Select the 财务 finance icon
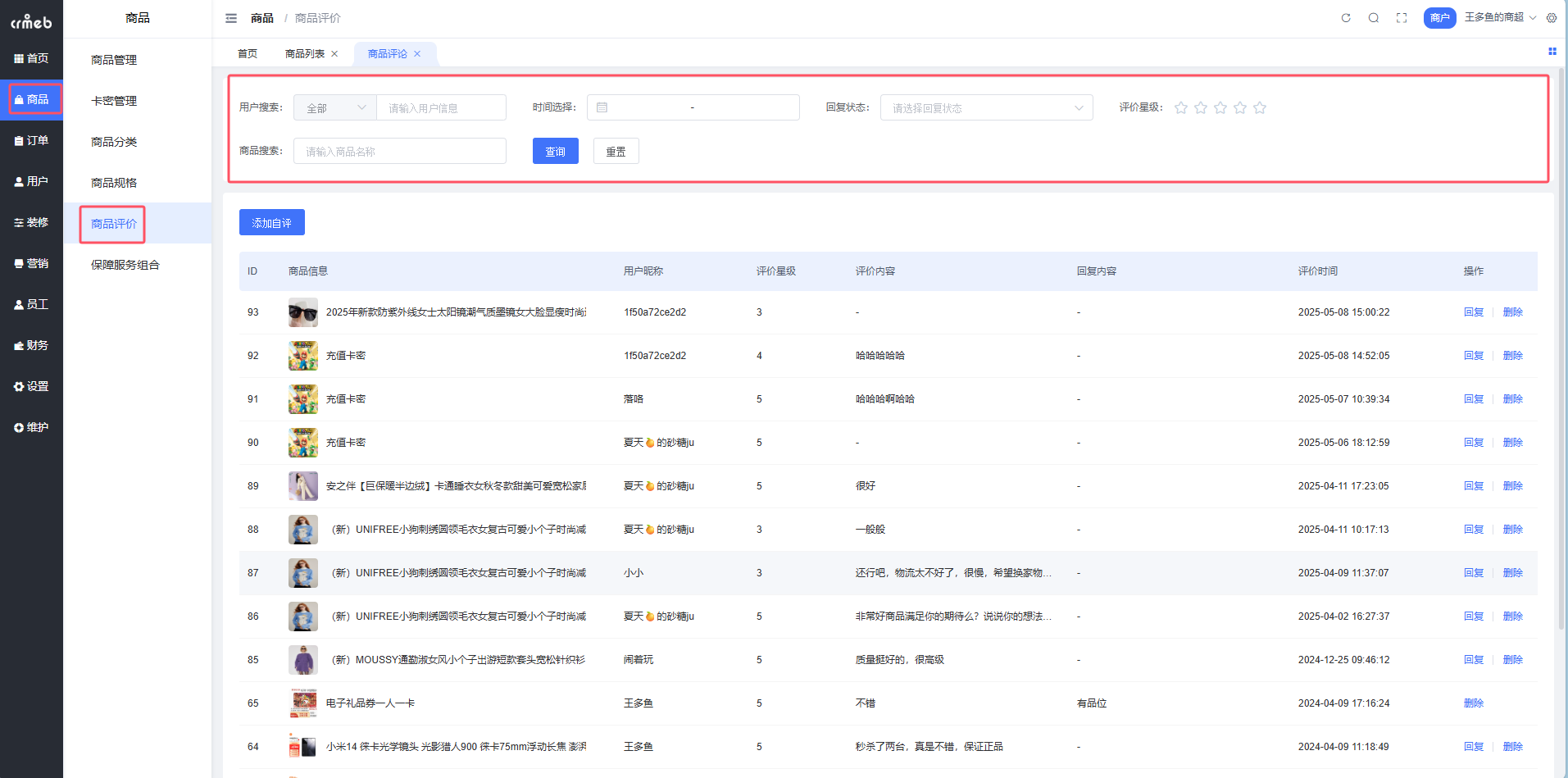Image resolution: width=1568 pixels, height=778 pixels. point(32,344)
